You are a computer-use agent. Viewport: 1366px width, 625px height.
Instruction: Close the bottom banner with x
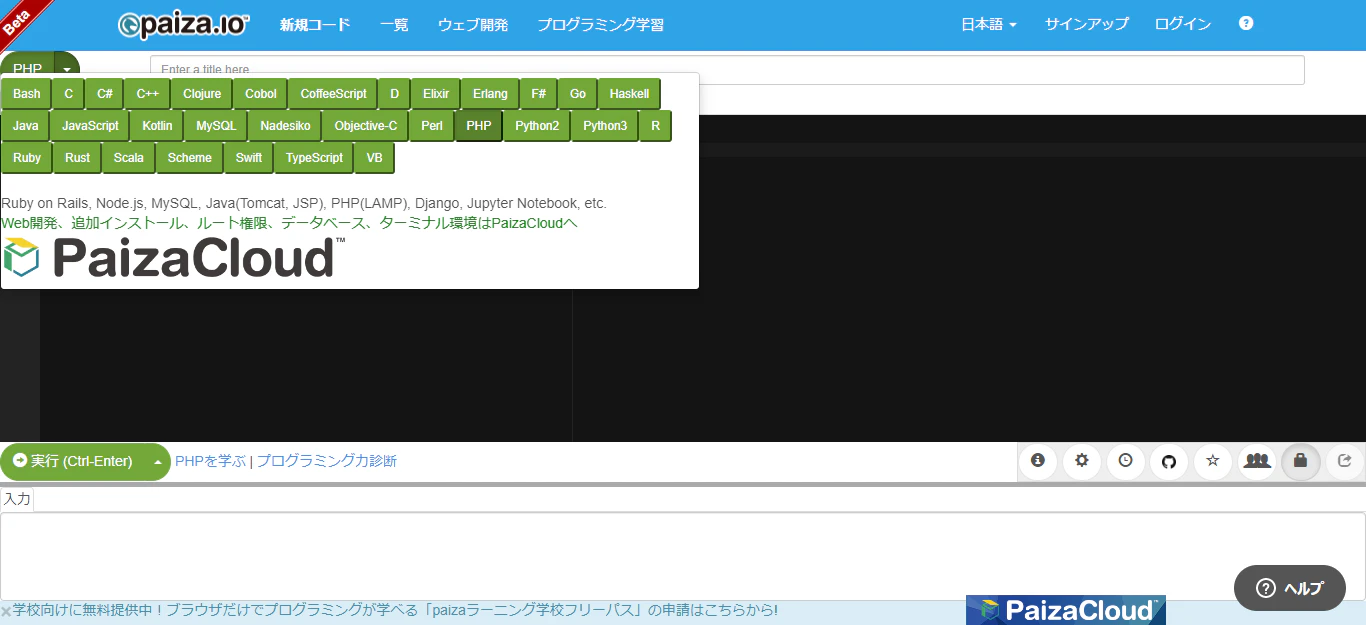(x=6, y=611)
